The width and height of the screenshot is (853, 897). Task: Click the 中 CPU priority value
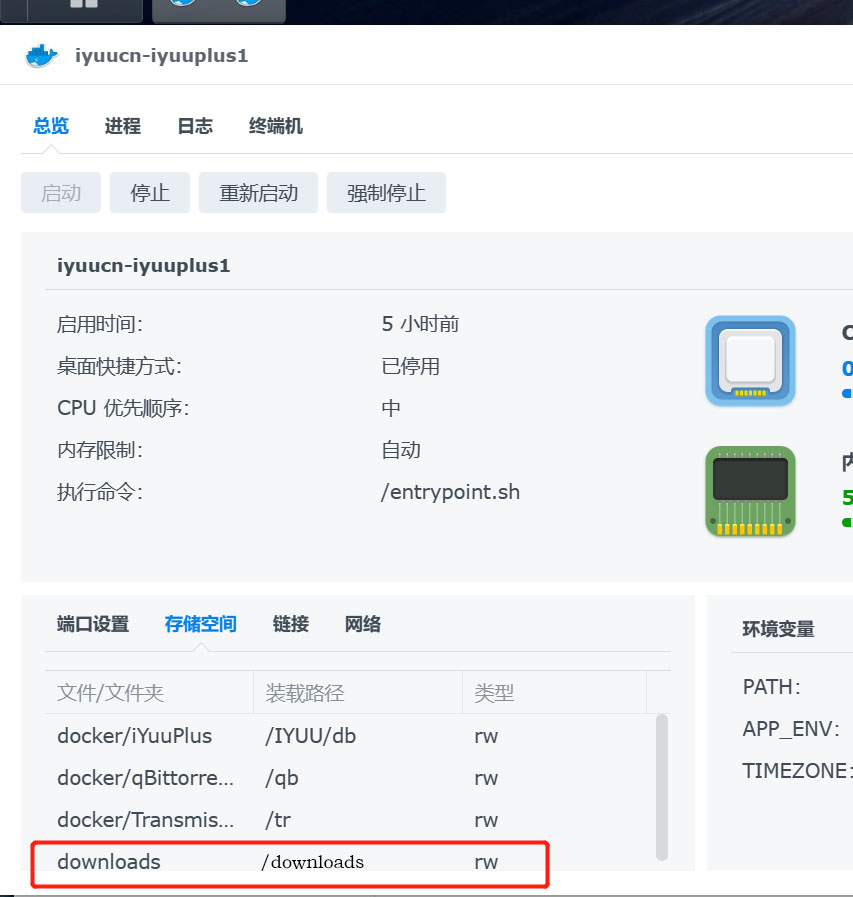pyautogui.click(x=391, y=408)
